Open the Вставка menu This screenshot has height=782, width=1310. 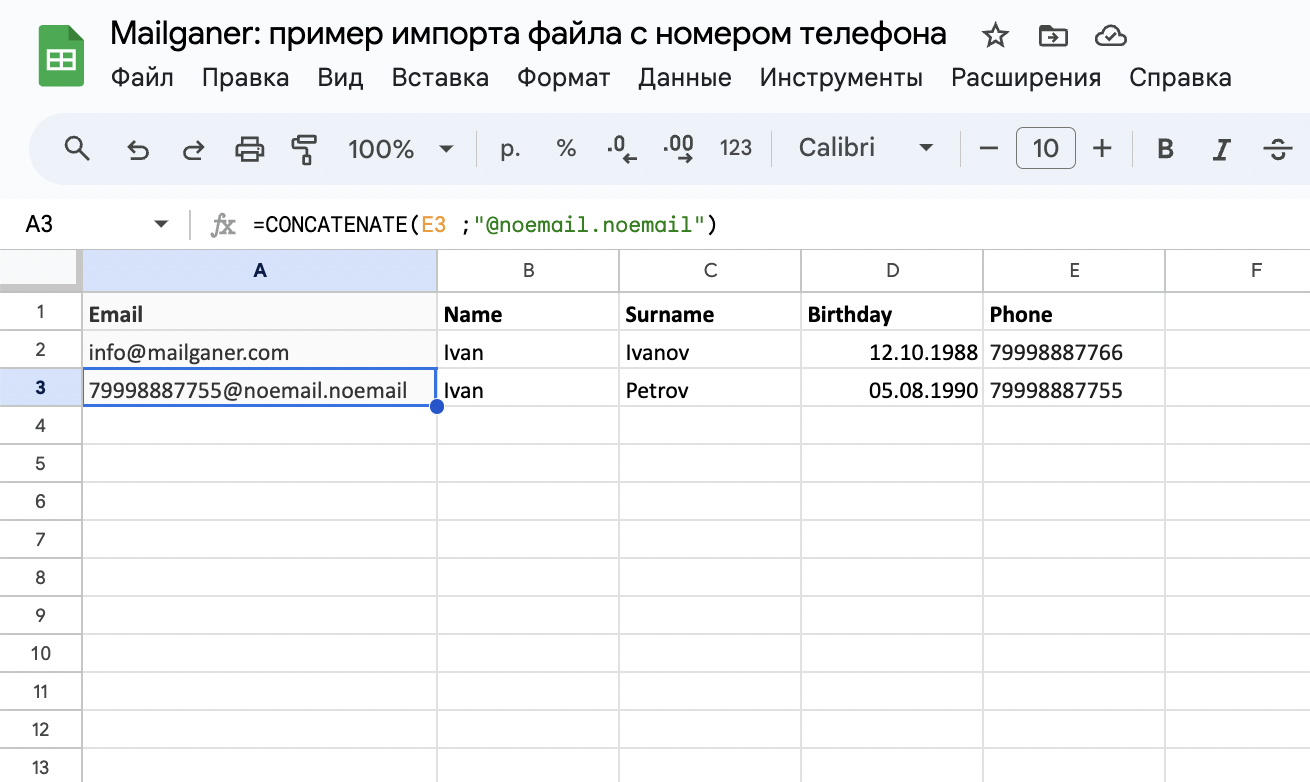(x=440, y=78)
